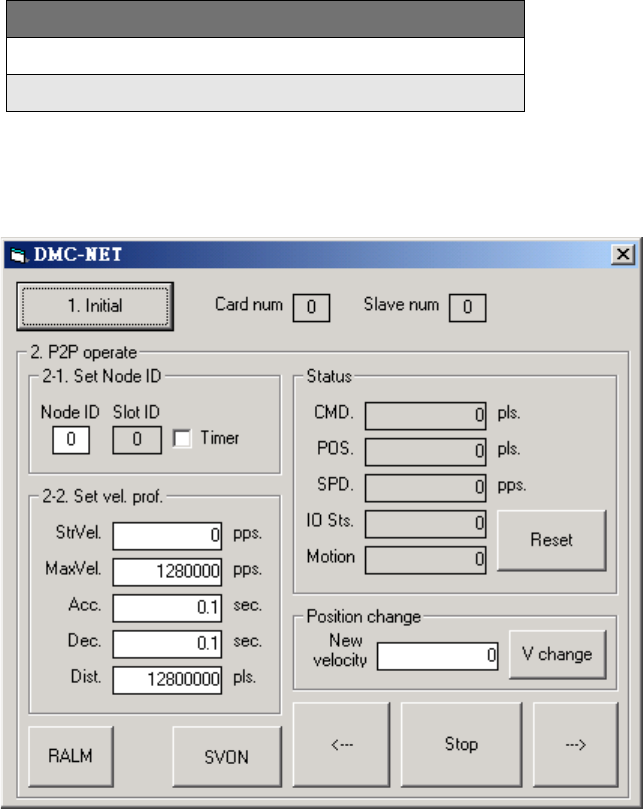Image resolution: width=643 pixels, height=809 pixels.
Task: Click the Stop button
Action: pyautogui.click(x=461, y=745)
